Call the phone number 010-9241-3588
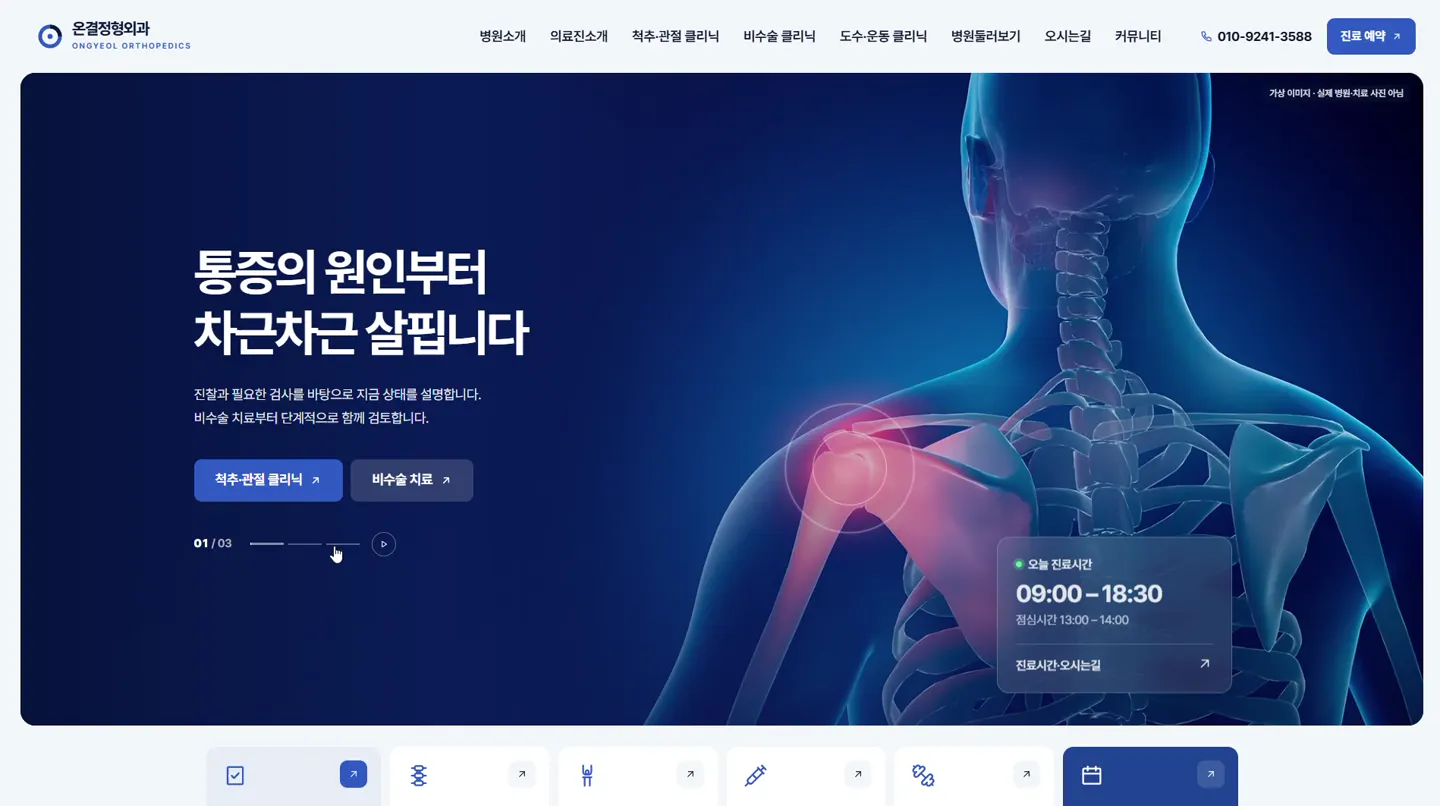 pyautogui.click(x=1256, y=36)
